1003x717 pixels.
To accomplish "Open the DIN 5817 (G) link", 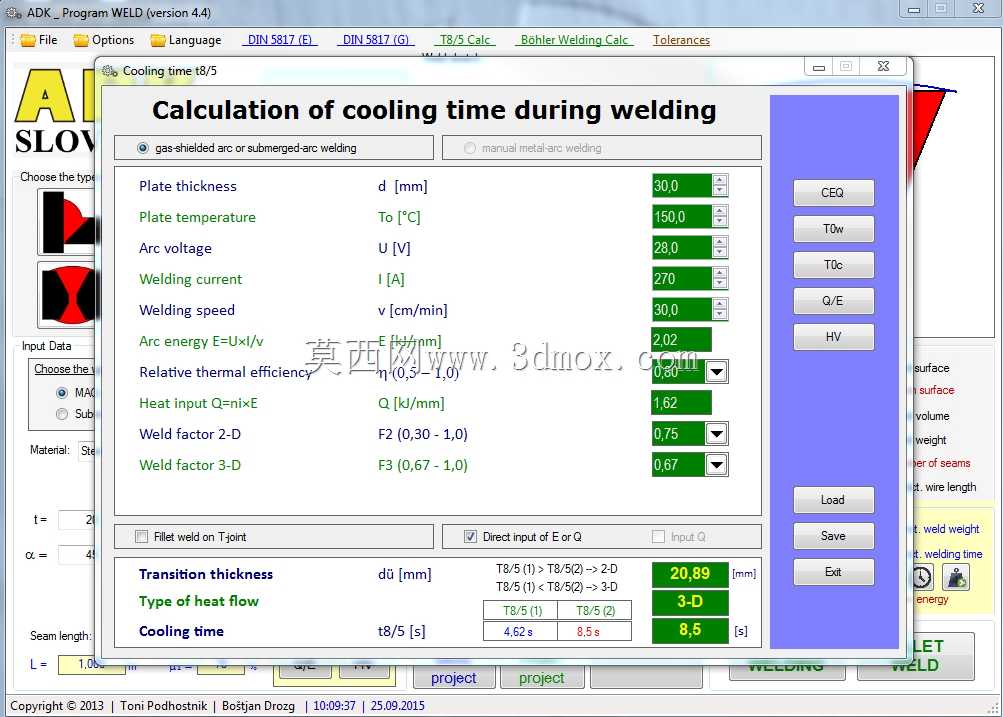I will (375, 40).
